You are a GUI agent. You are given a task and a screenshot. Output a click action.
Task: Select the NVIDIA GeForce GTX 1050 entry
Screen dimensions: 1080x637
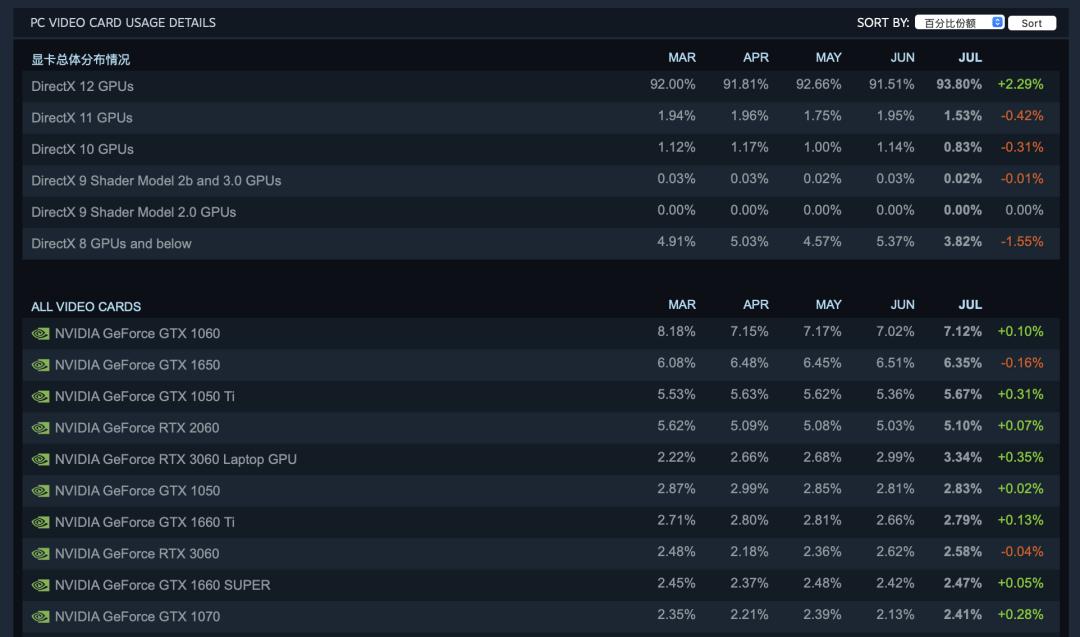click(x=137, y=491)
